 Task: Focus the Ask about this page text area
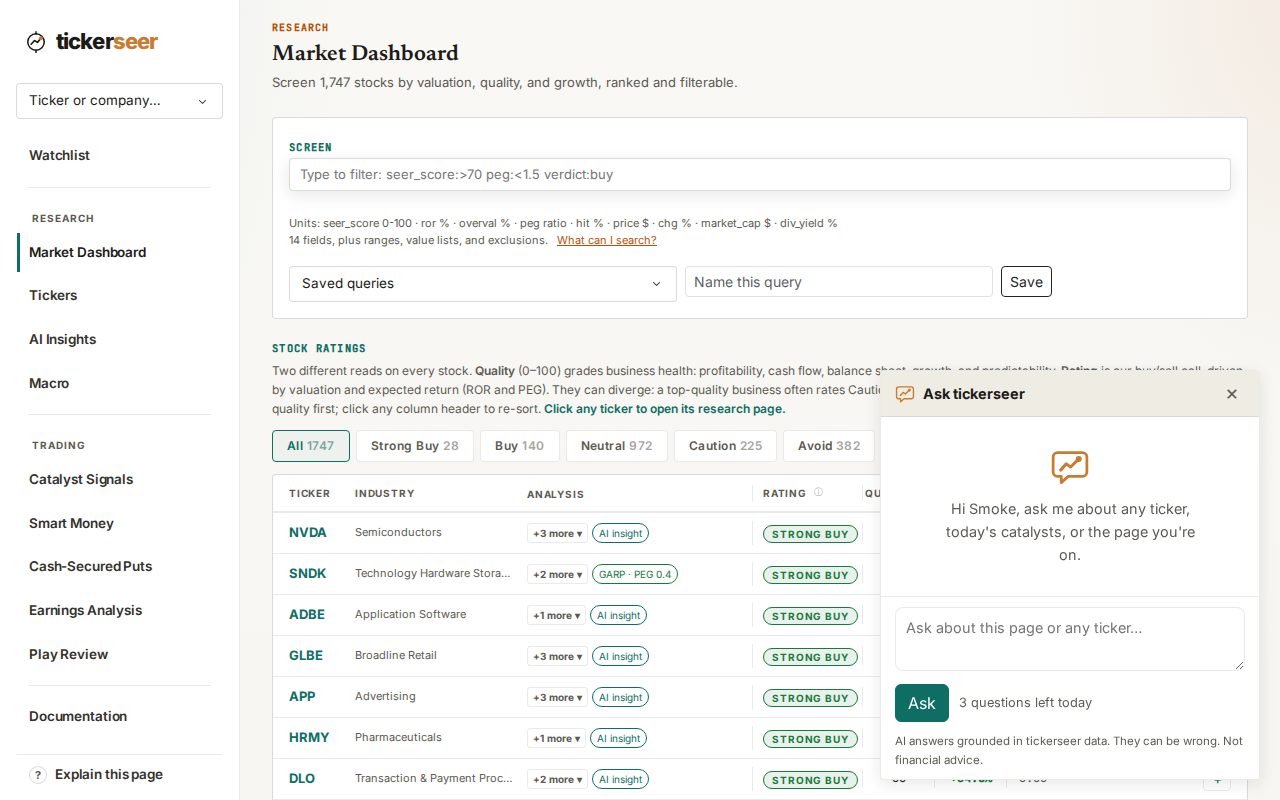click(x=1070, y=639)
